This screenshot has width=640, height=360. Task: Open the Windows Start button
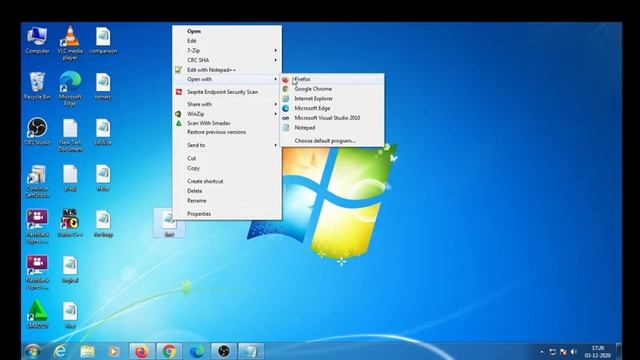(32, 351)
